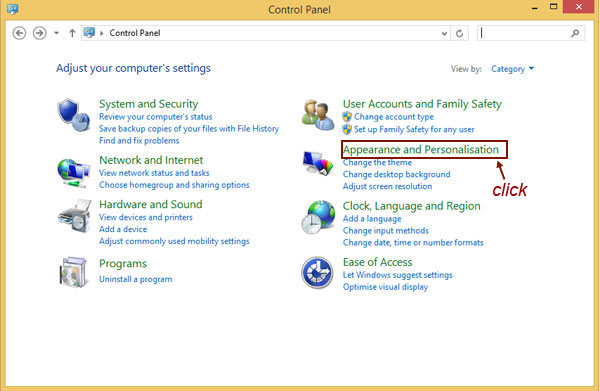Image resolution: width=600 pixels, height=391 pixels.
Task: Click the Programs disc box icon
Action: click(73, 272)
